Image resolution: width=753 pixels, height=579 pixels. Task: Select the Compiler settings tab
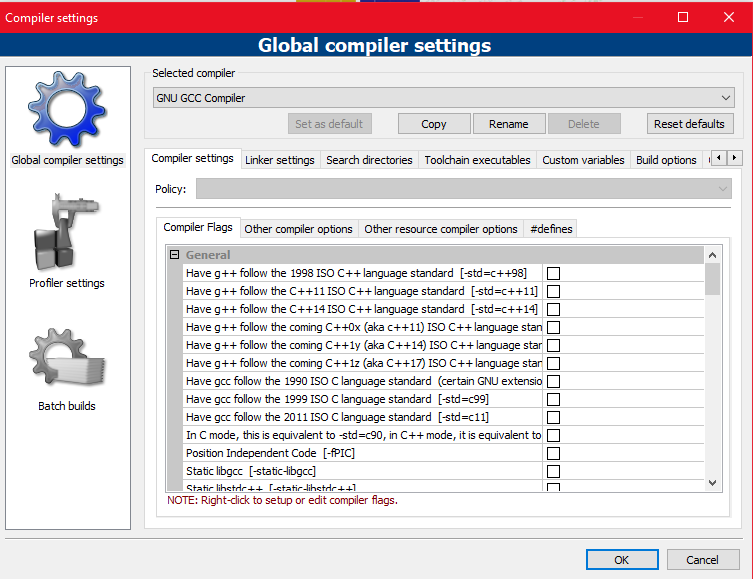[192, 158]
